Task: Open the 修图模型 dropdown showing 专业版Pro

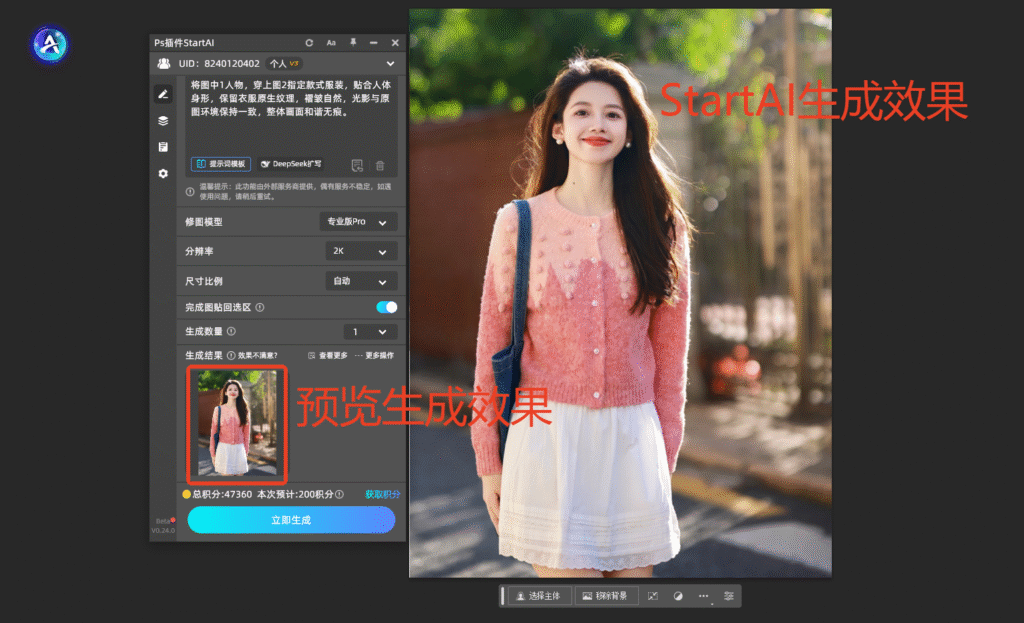Action: pyautogui.click(x=358, y=222)
